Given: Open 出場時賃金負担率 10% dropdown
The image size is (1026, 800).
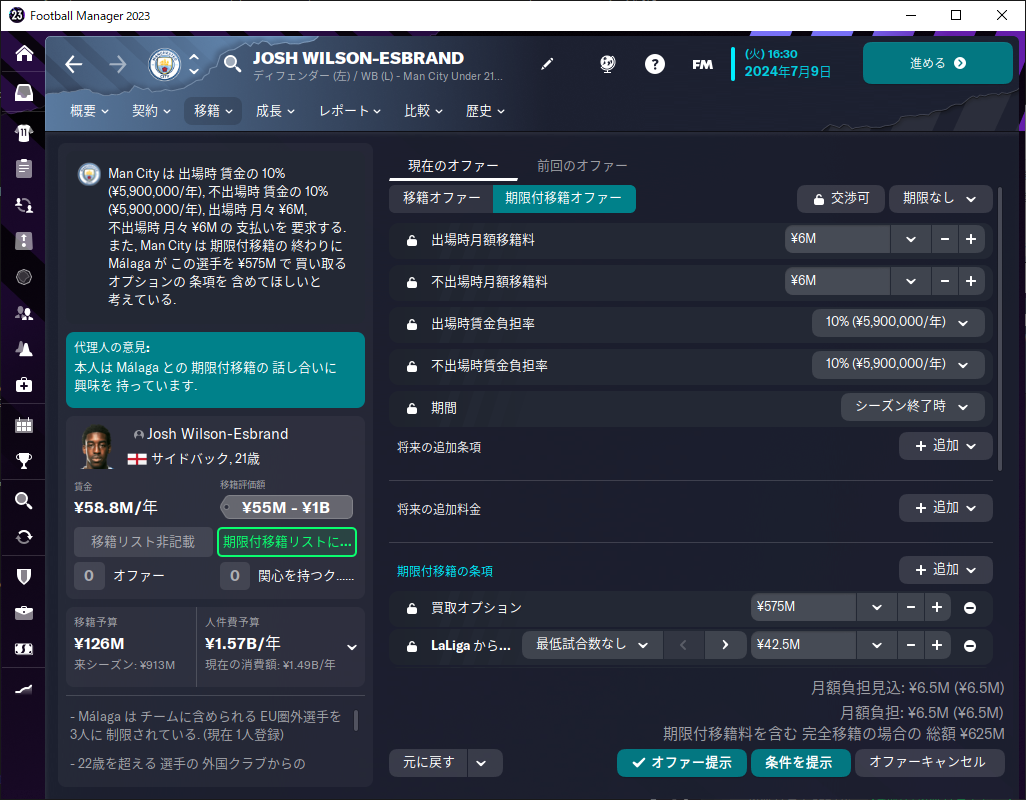Looking at the screenshot, I should (898, 322).
